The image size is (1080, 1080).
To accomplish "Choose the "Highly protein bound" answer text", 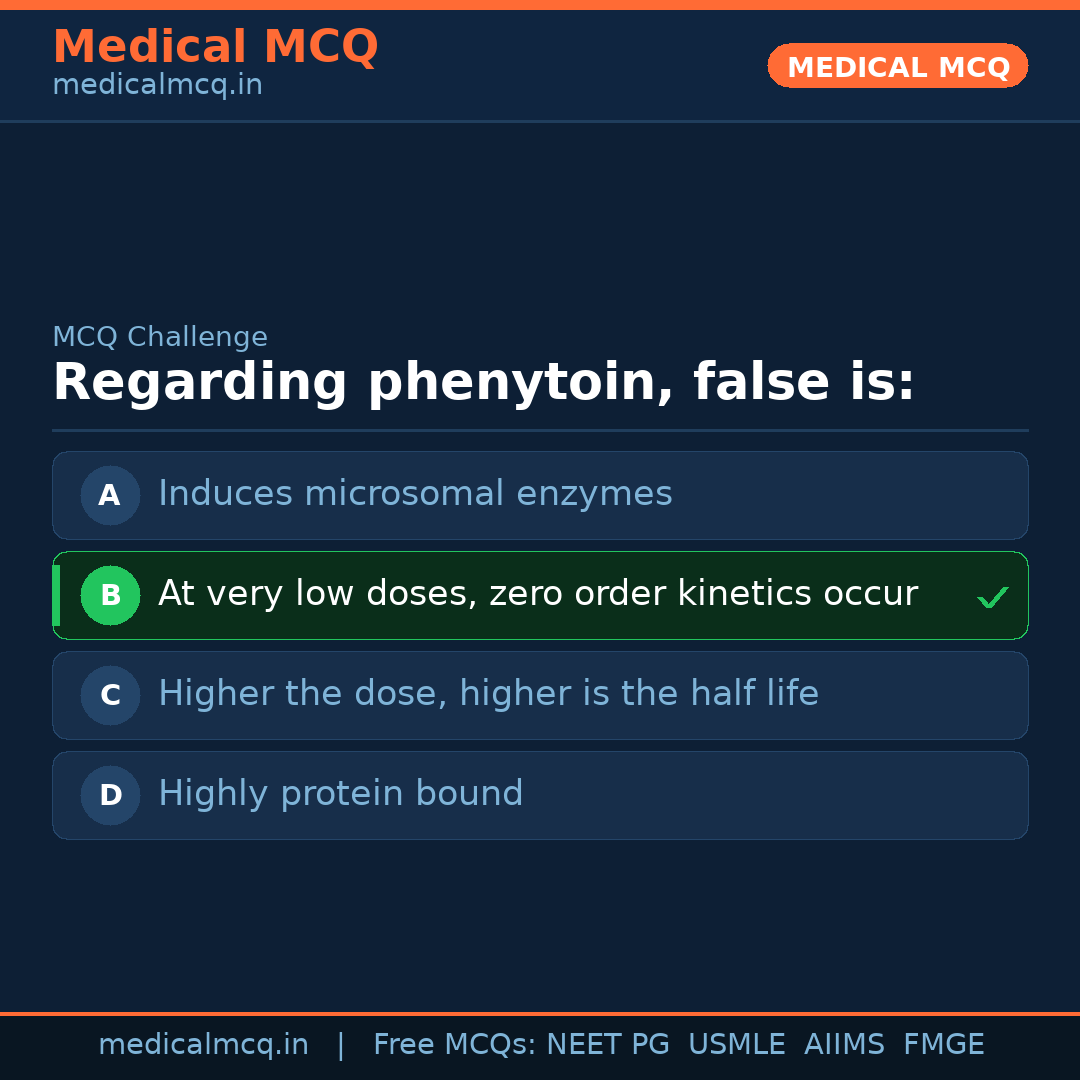I will click(340, 794).
